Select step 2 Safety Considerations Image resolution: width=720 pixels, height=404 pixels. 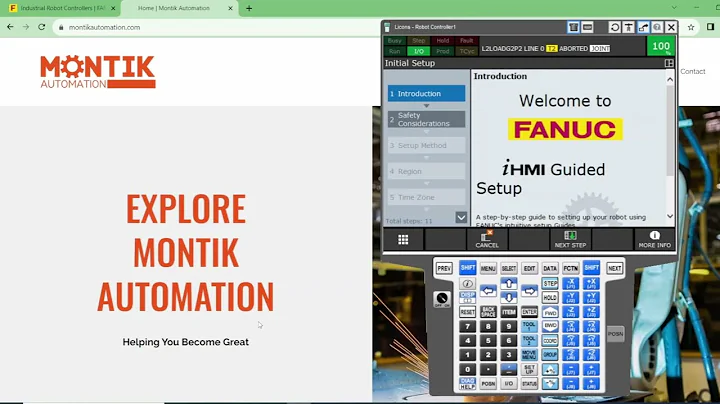pos(426,119)
